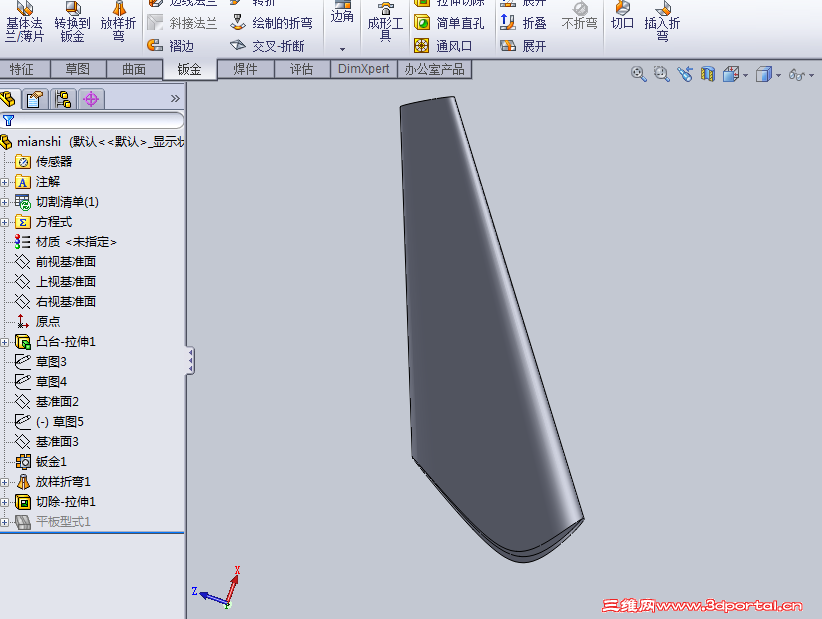Collapse the feature tree panel handle

[190, 360]
